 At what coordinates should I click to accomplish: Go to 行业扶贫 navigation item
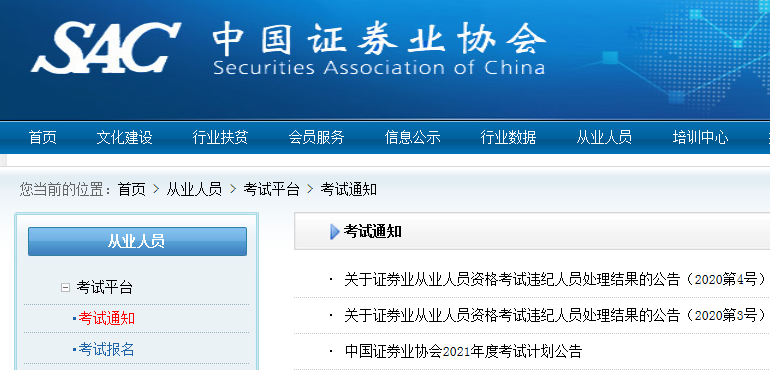click(x=220, y=138)
